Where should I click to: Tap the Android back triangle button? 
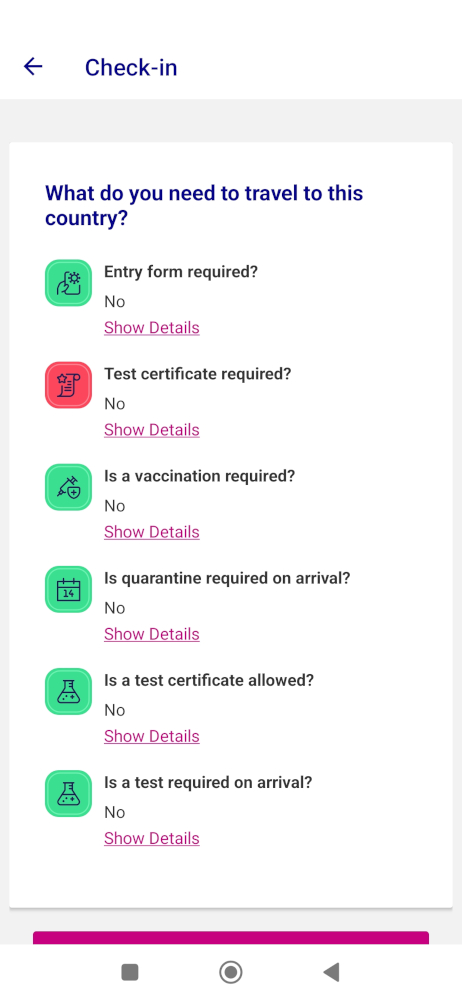click(331, 972)
